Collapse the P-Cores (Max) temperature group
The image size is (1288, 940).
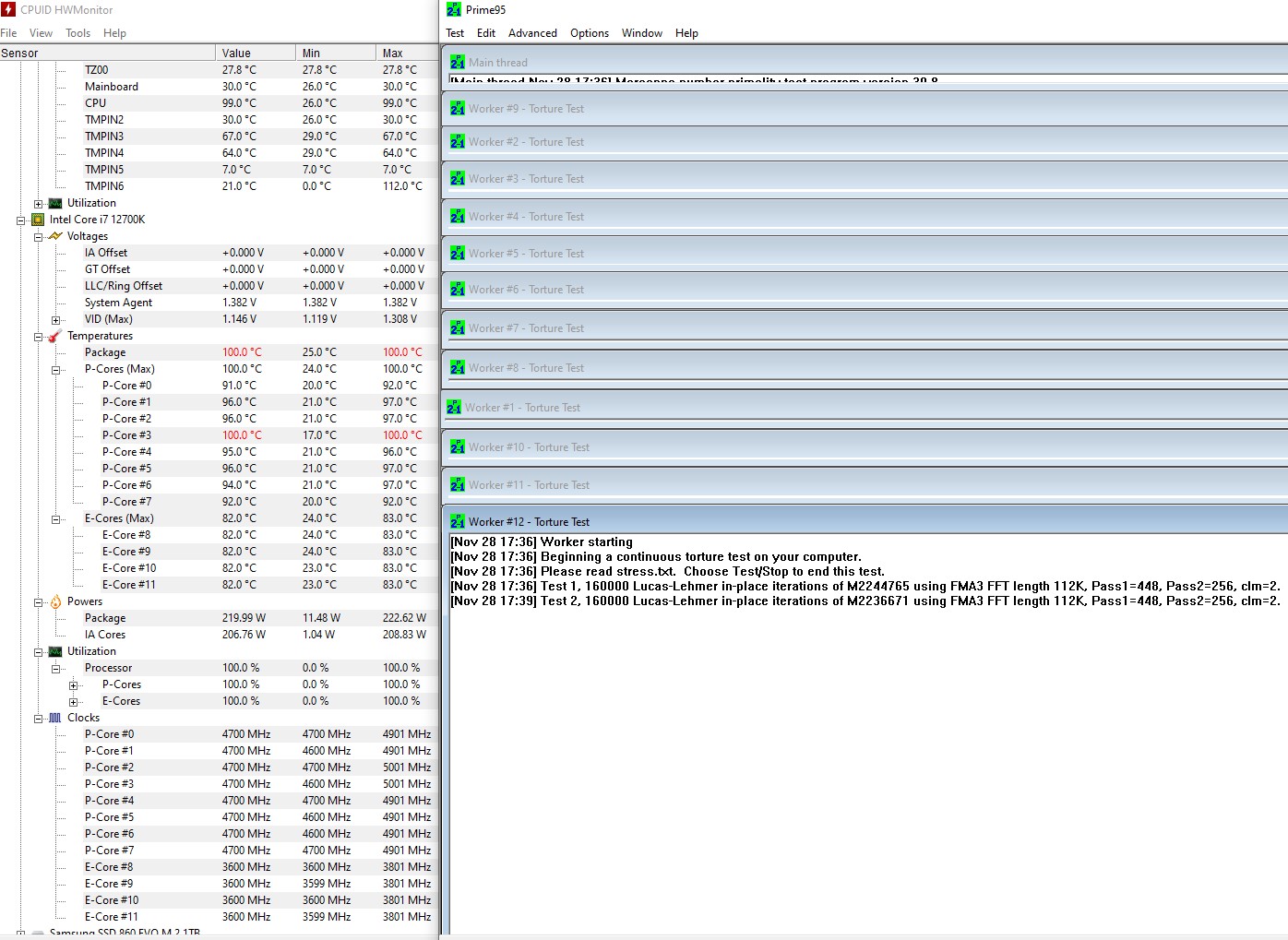click(x=56, y=370)
